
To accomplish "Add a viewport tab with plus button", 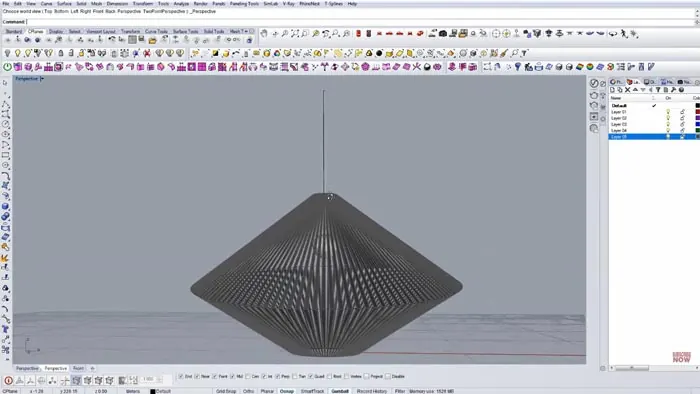I will (x=92, y=369).
